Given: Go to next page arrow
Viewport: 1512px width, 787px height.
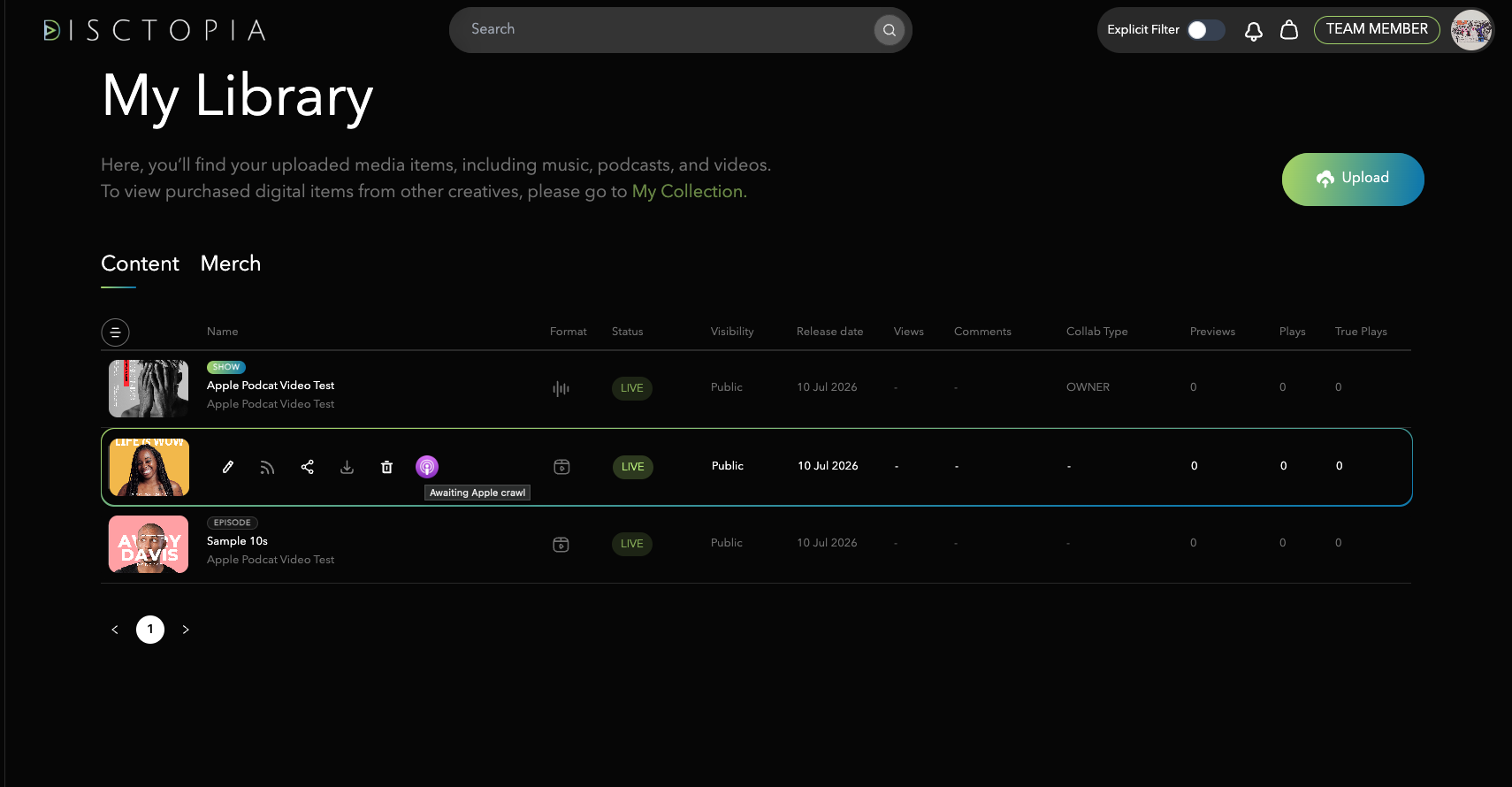Looking at the screenshot, I should [186, 630].
